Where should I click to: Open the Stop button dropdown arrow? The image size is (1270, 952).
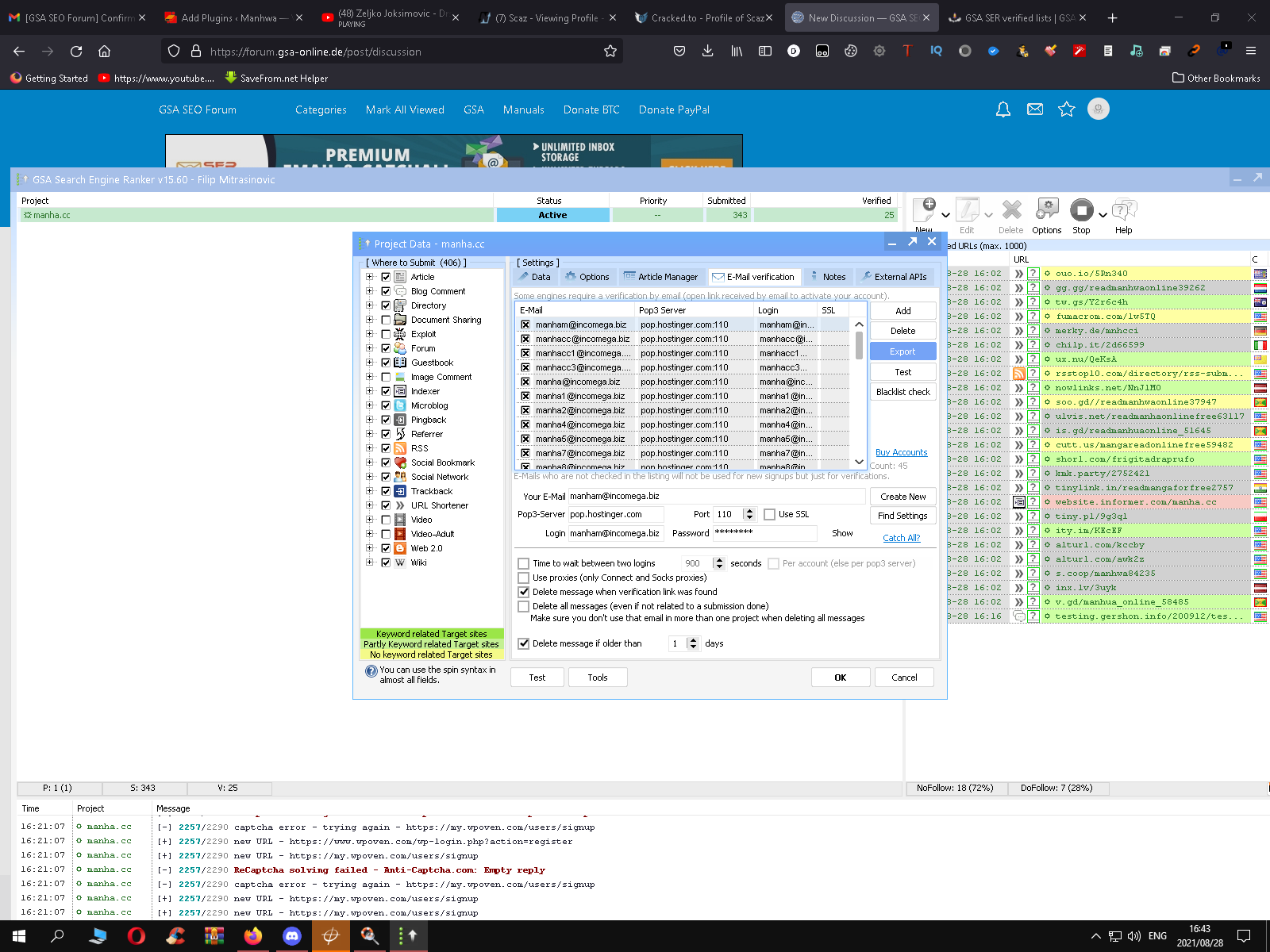pyautogui.click(x=1103, y=215)
